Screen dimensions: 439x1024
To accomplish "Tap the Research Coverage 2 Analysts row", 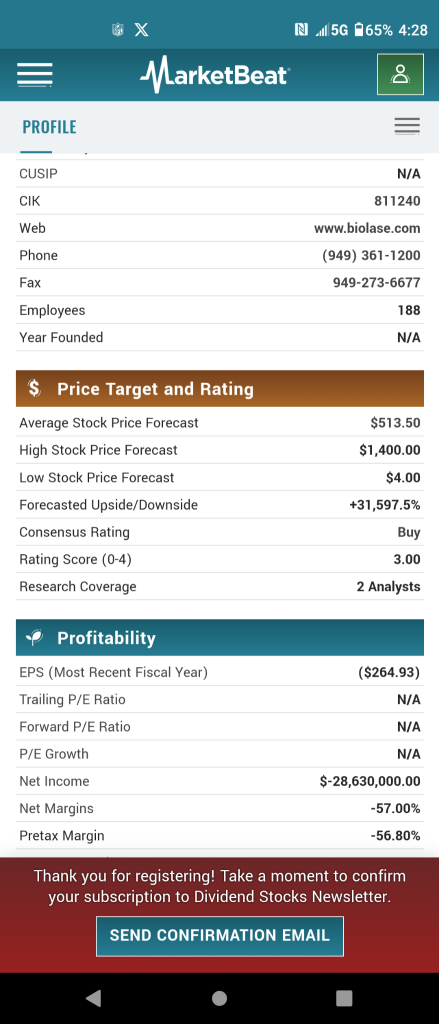I will click(220, 586).
